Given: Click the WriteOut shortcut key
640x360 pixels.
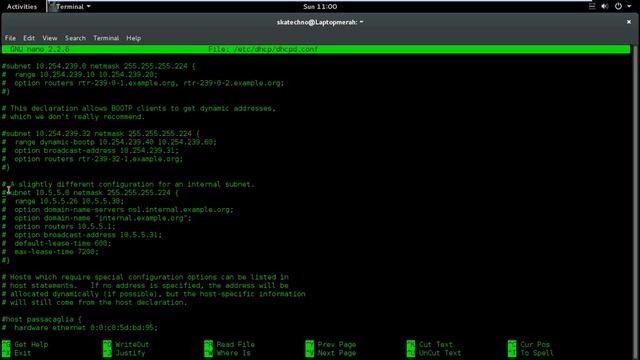Looking at the screenshot, I should point(107,344).
